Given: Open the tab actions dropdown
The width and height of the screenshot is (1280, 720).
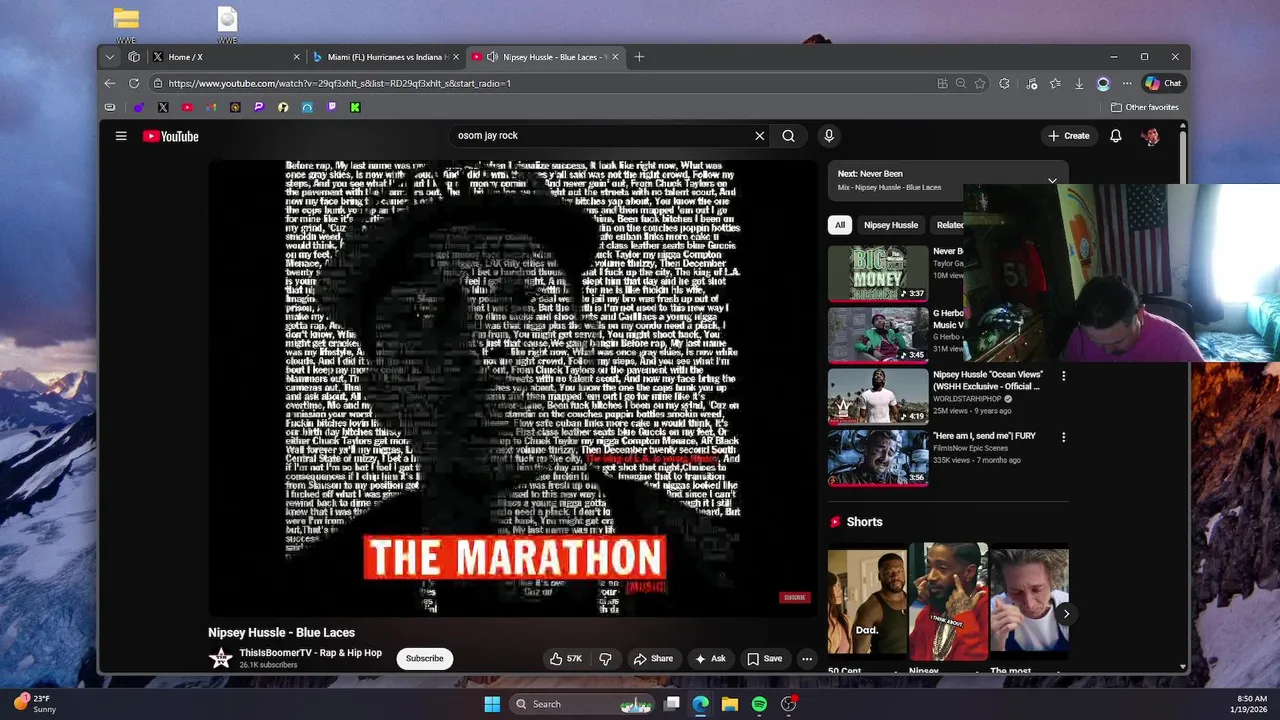Looking at the screenshot, I should coord(110,57).
